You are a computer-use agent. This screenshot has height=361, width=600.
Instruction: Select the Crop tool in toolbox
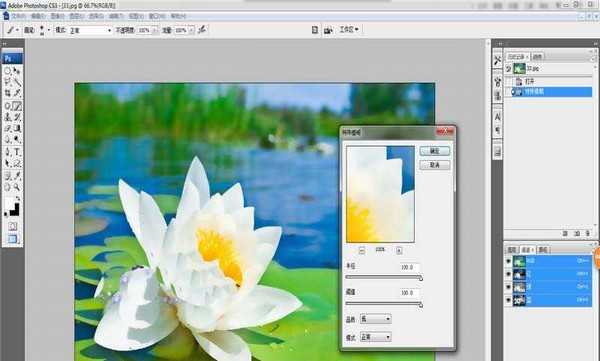coord(8,93)
